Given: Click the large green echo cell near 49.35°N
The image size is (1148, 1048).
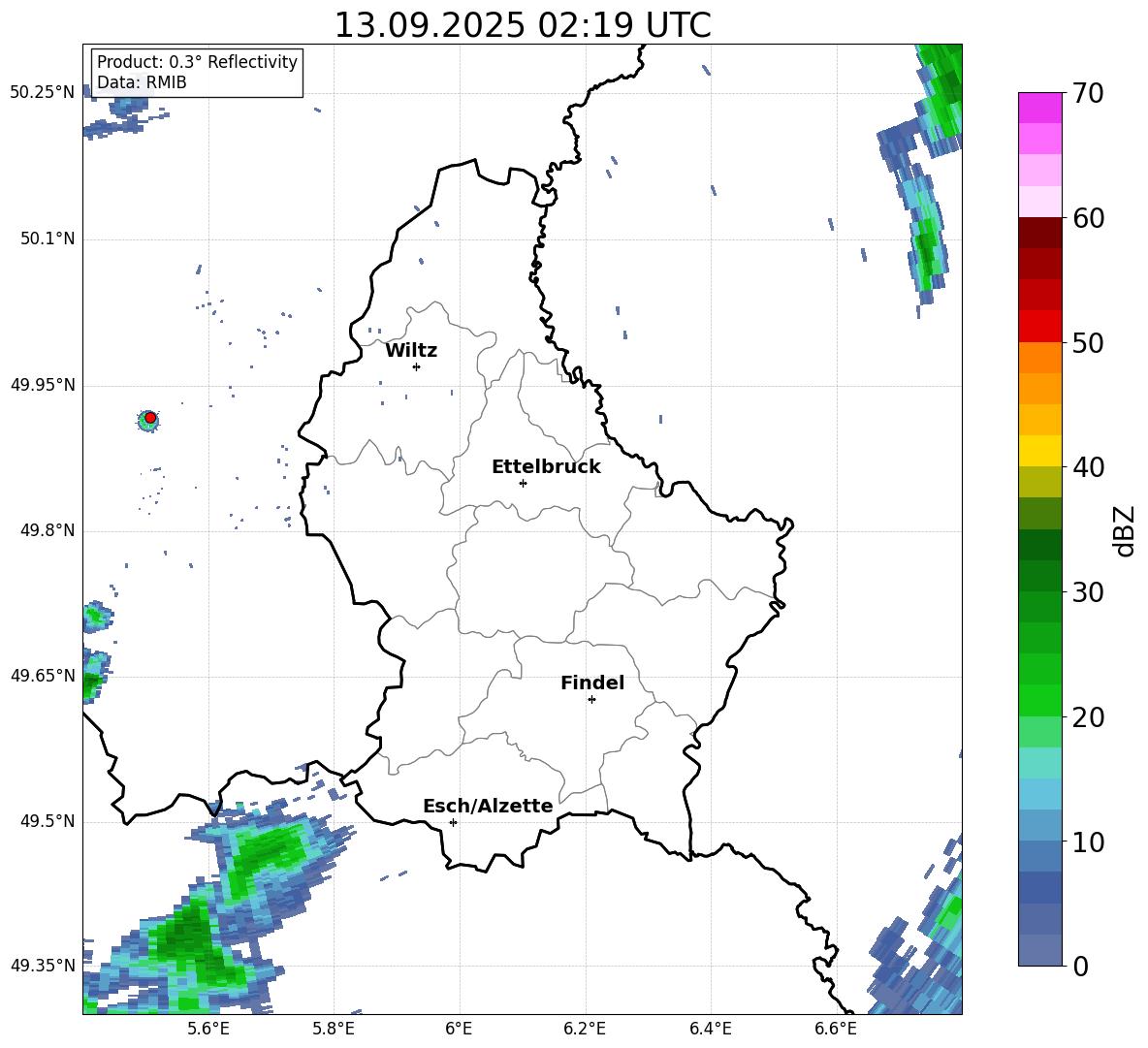Looking at the screenshot, I should (192, 944).
